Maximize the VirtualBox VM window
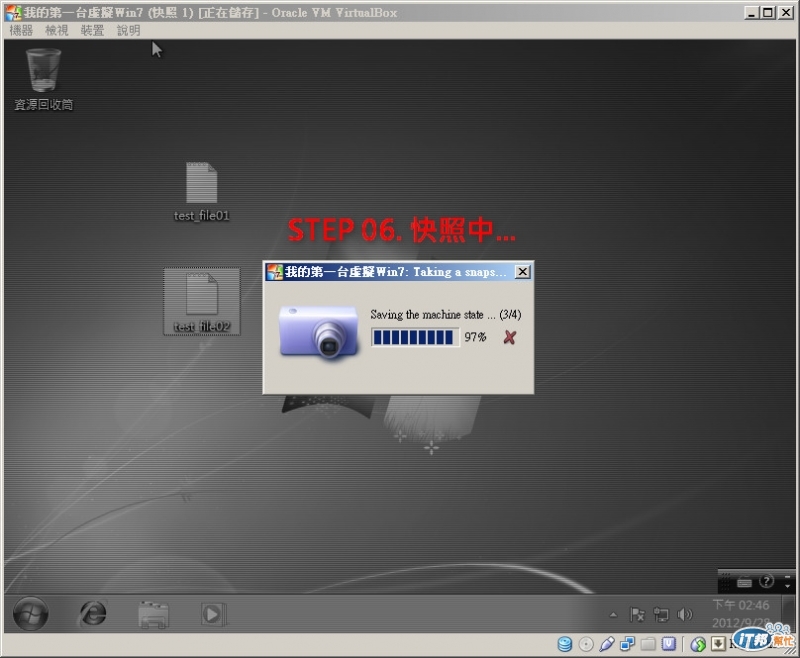Image resolution: width=800 pixels, height=658 pixels. [x=768, y=13]
